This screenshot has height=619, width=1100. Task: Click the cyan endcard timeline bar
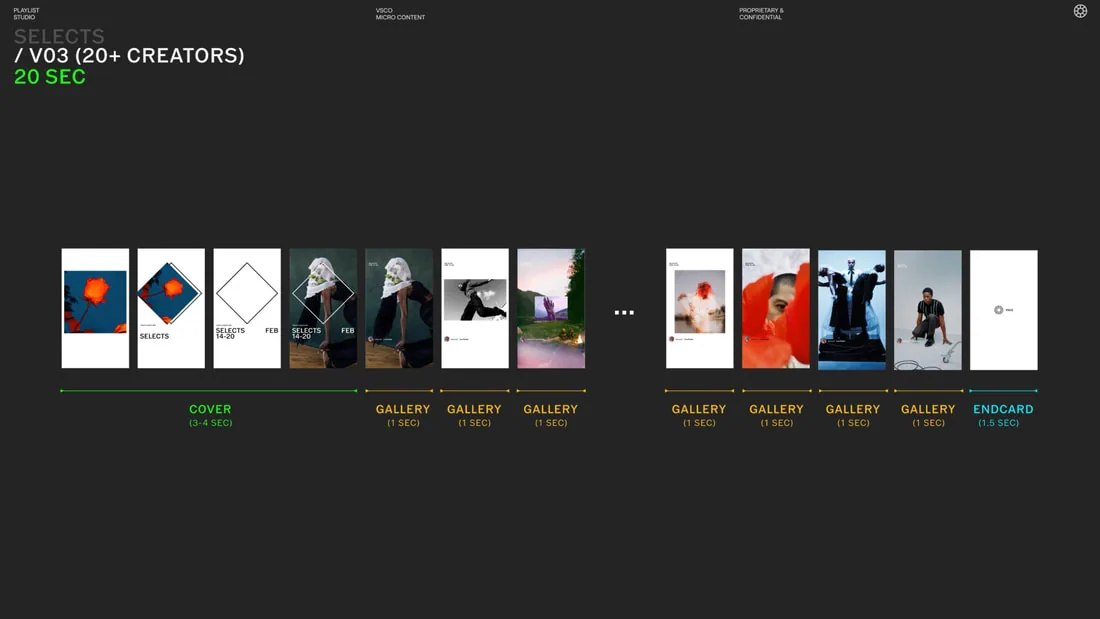pos(1003,390)
